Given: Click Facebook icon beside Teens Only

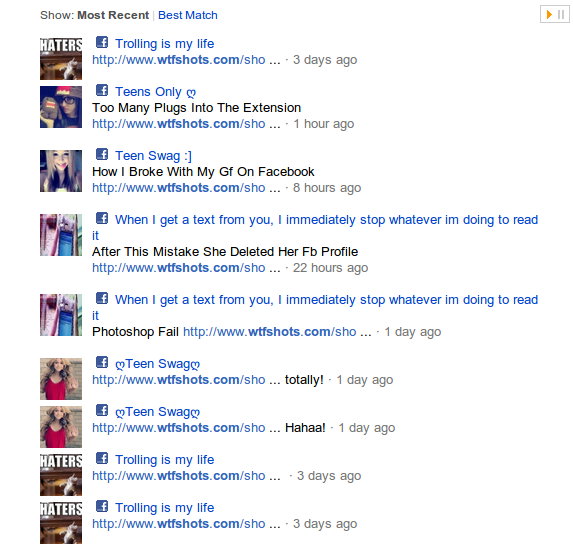Looking at the screenshot, I should point(102,90).
